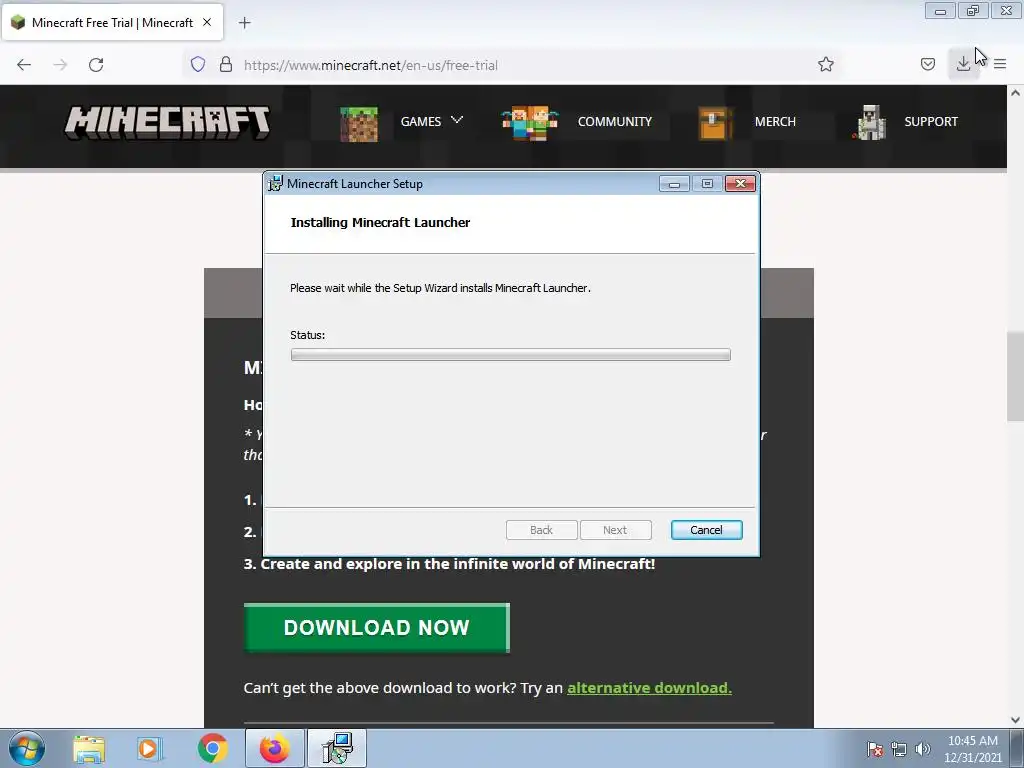The width and height of the screenshot is (1024, 768).
Task: Click the page scrollbar up arrow
Action: coord(1015,93)
